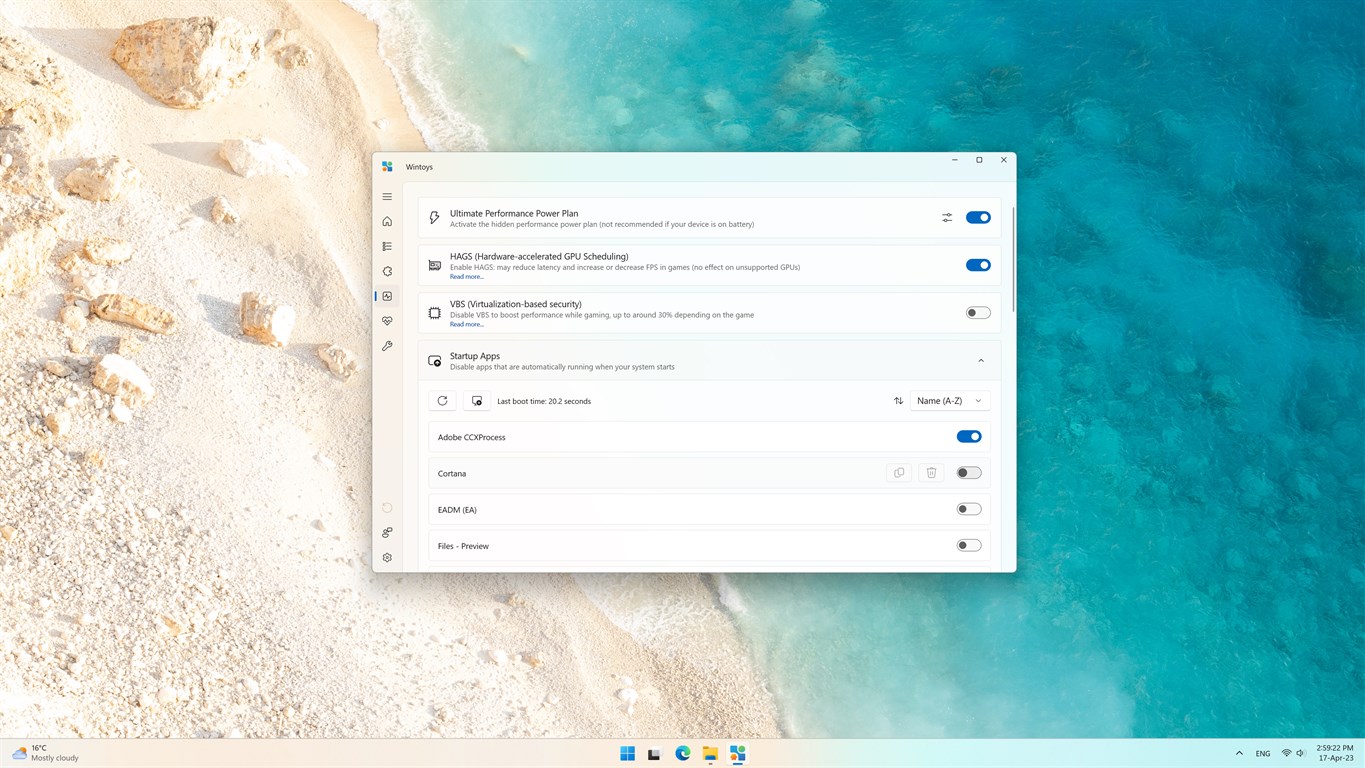Screen dimensions: 1365x768
Task: Click the Wintoys taskbar icon
Action: tap(738, 754)
